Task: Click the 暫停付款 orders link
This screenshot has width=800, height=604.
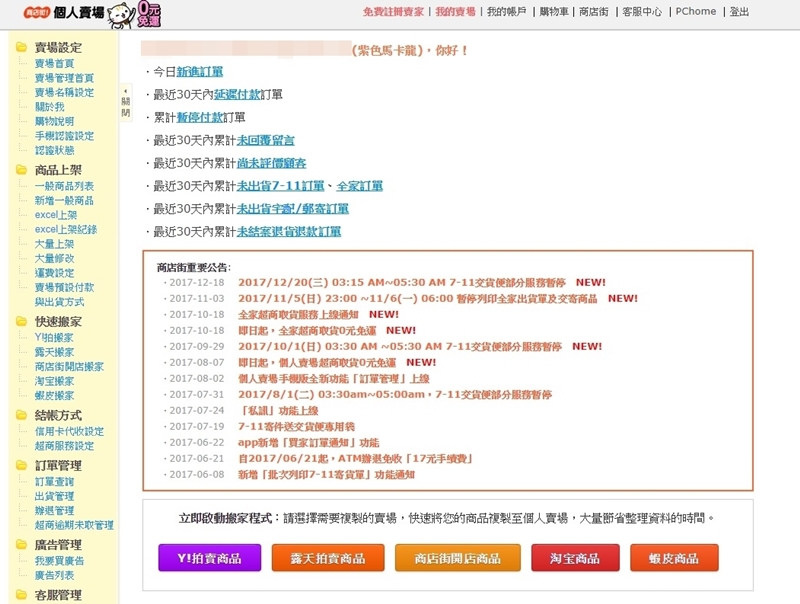Action: [x=199, y=117]
